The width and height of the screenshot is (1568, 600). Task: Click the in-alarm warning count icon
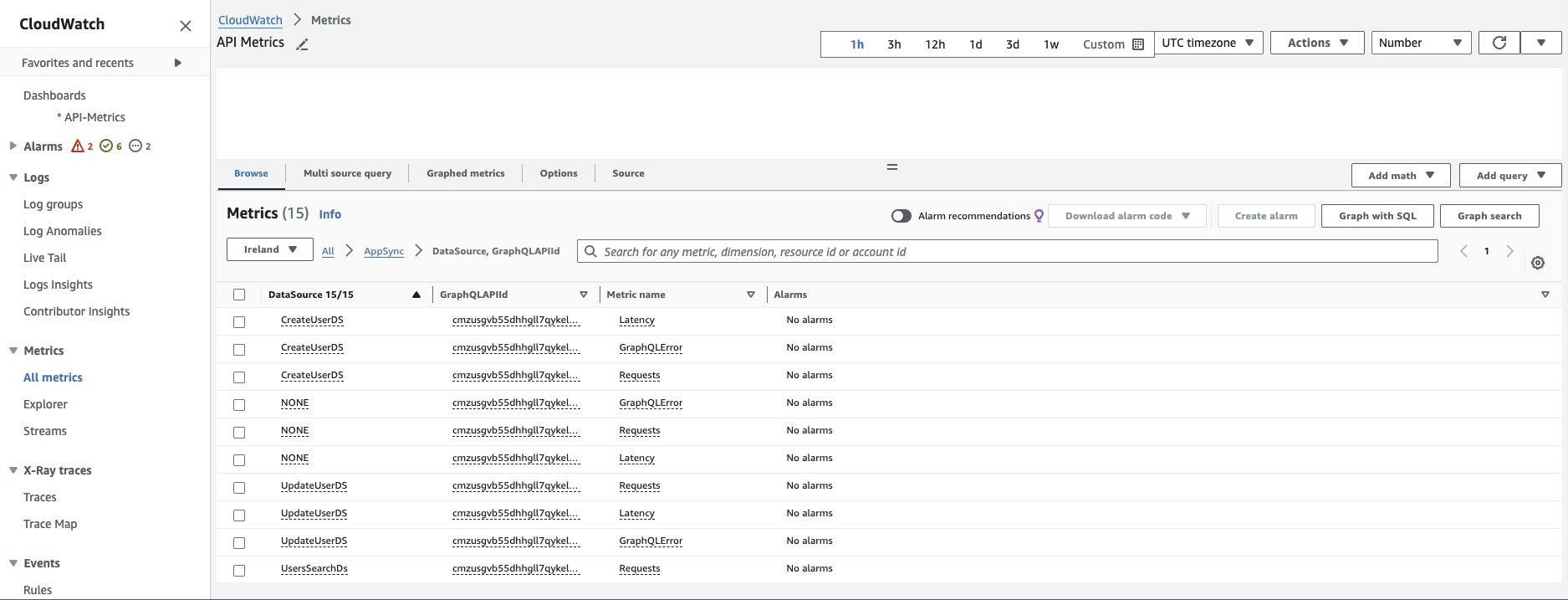coord(78,146)
